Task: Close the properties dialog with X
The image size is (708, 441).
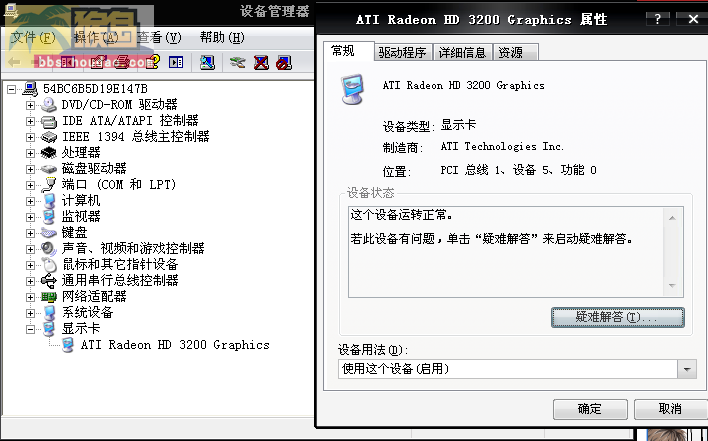Action: (693, 19)
